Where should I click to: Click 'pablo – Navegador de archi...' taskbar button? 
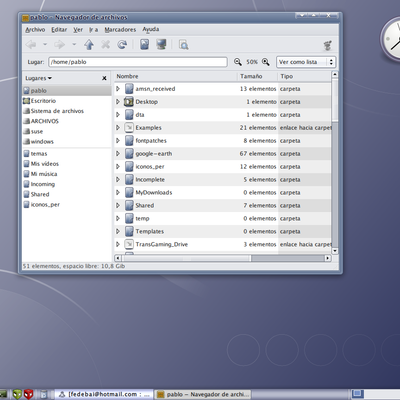point(203,395)
